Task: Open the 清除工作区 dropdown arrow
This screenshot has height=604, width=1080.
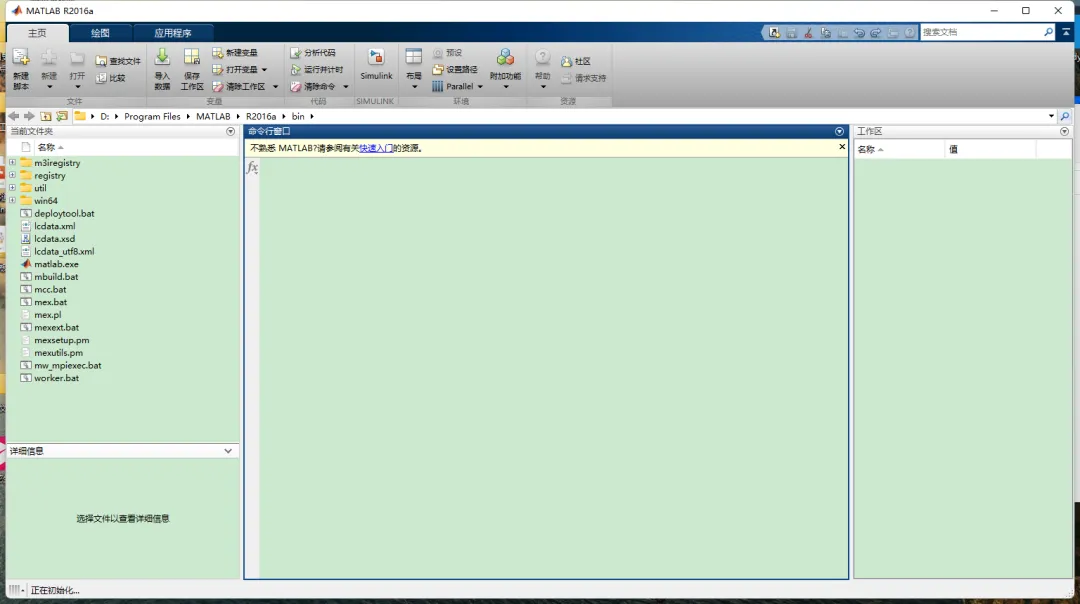Action: (x=275, y=87)
